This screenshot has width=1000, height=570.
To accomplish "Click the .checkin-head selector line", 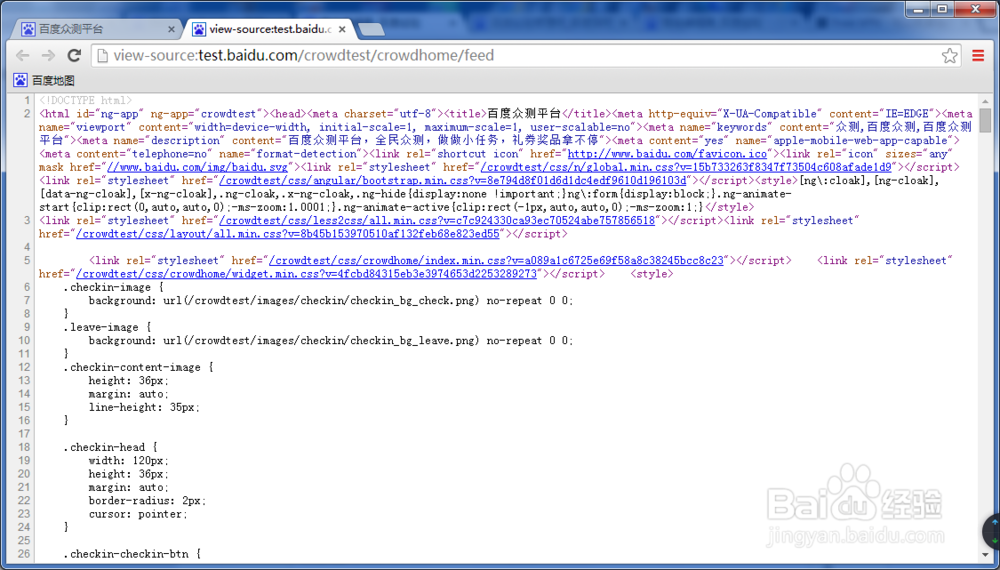I will [x=110, y=448].
